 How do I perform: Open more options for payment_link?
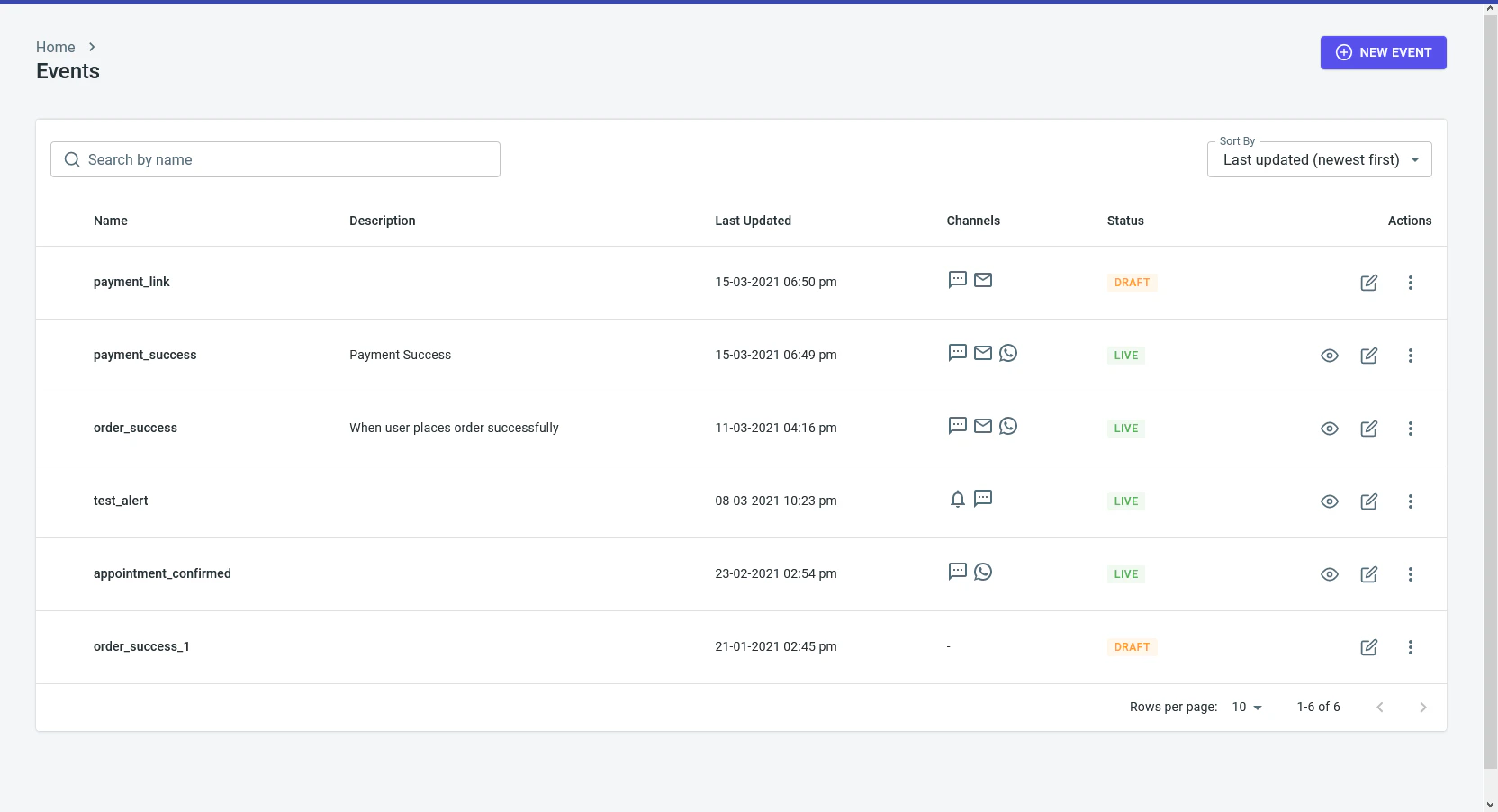pos(1411,283)
